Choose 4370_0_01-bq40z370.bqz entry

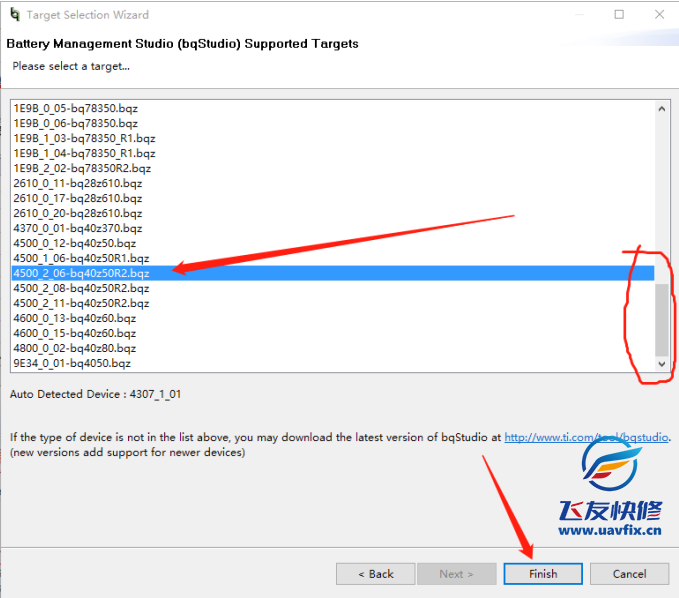pos(78,228)
